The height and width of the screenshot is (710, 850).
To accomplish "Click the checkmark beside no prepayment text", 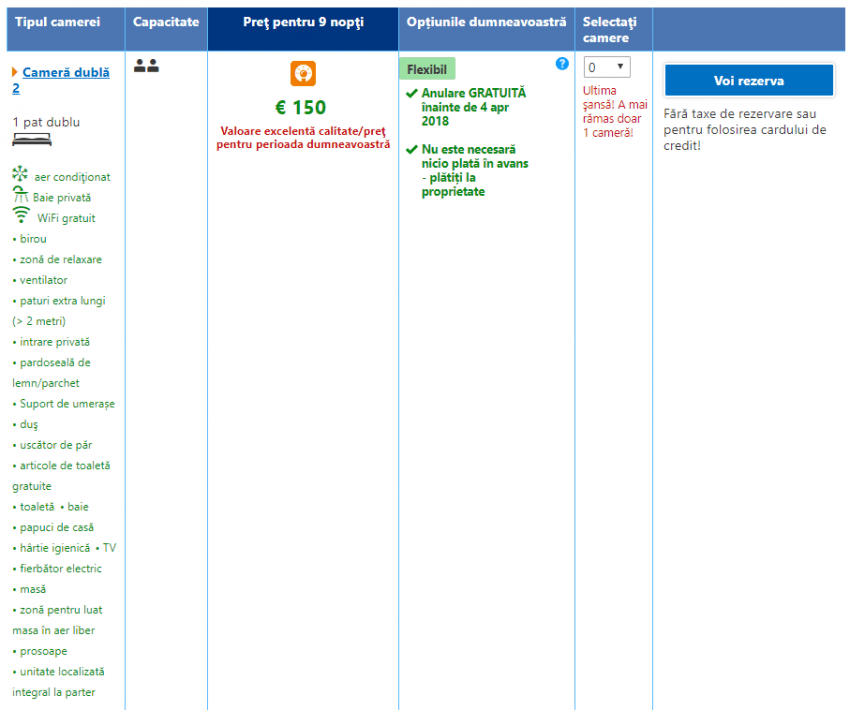I will click(411, 150).
